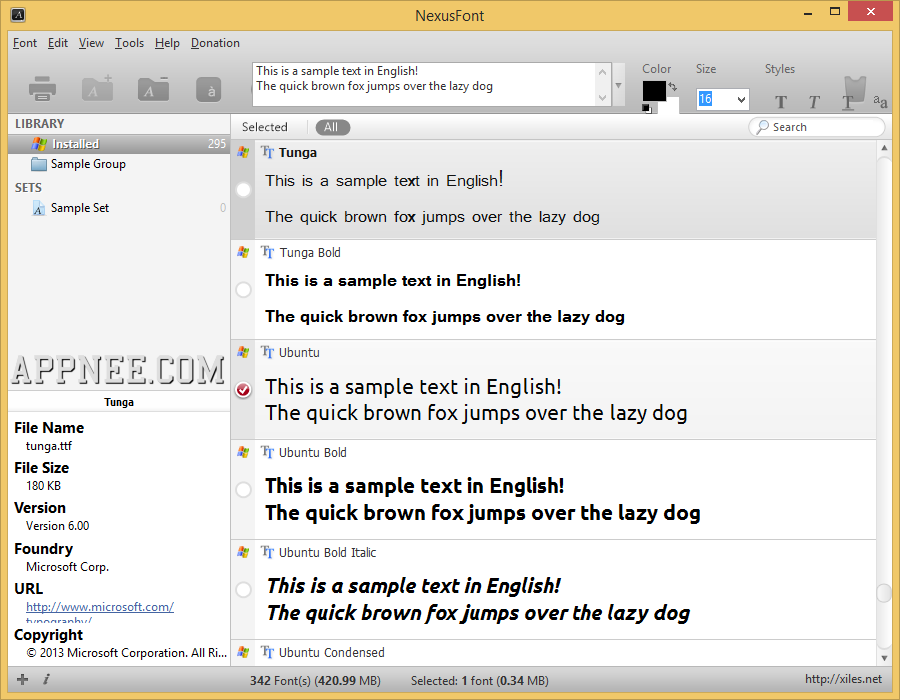
Task: Uncheck the selected Ubuntu font mark
Action: (243, 390)
